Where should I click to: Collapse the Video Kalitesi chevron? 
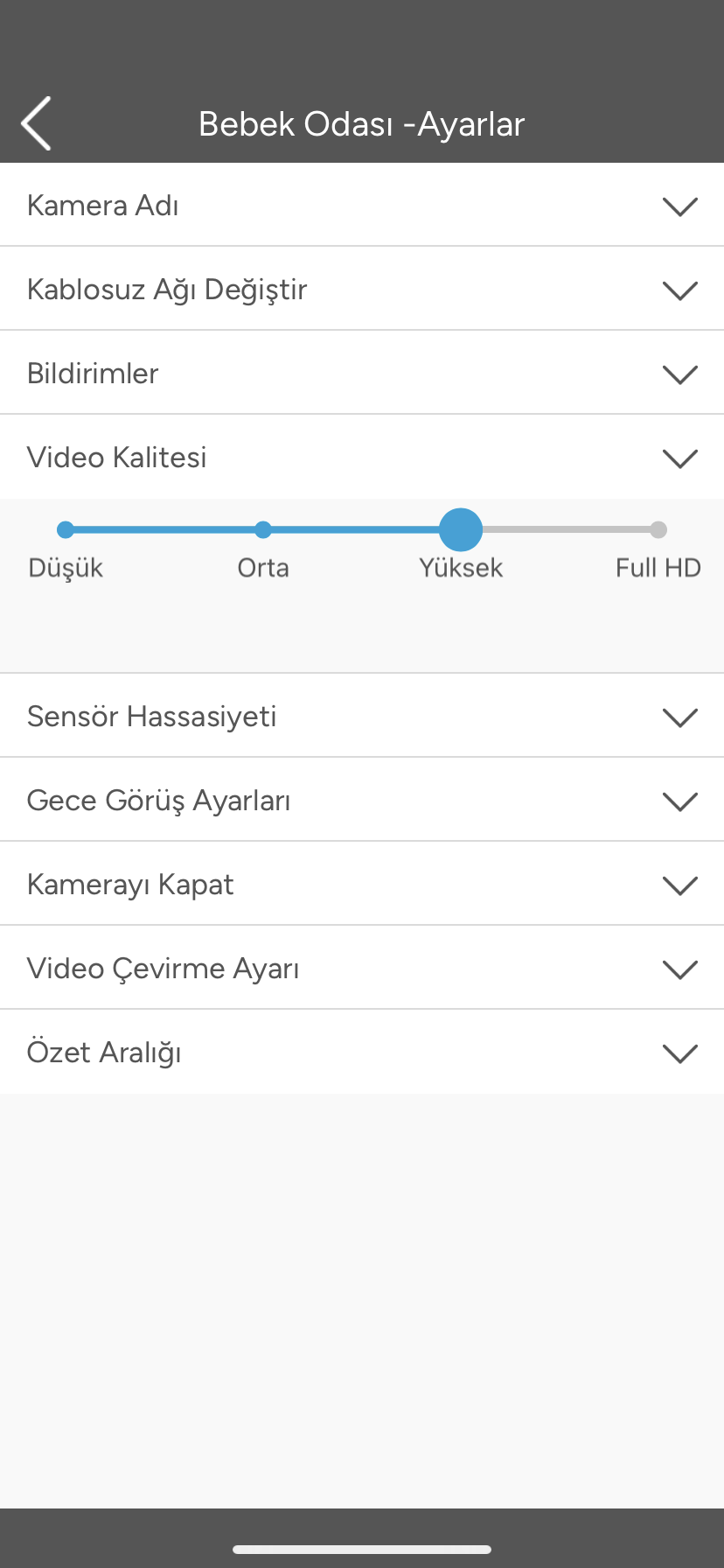click(679, 458)
